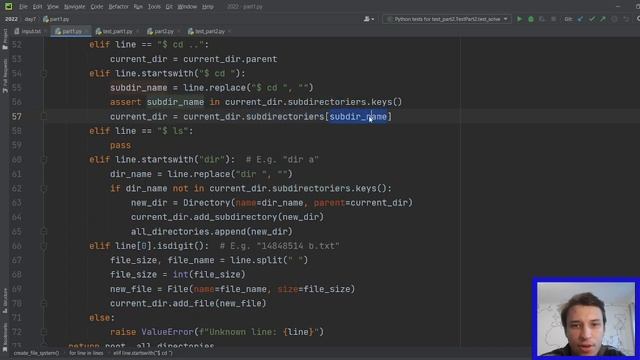Open the File menu
Image resolution: width=640 pixels, height=360 pixels.
(x=23, y=7)
